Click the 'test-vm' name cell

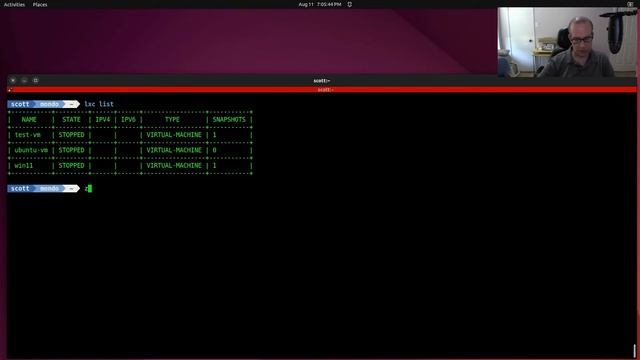coord(27,135)
